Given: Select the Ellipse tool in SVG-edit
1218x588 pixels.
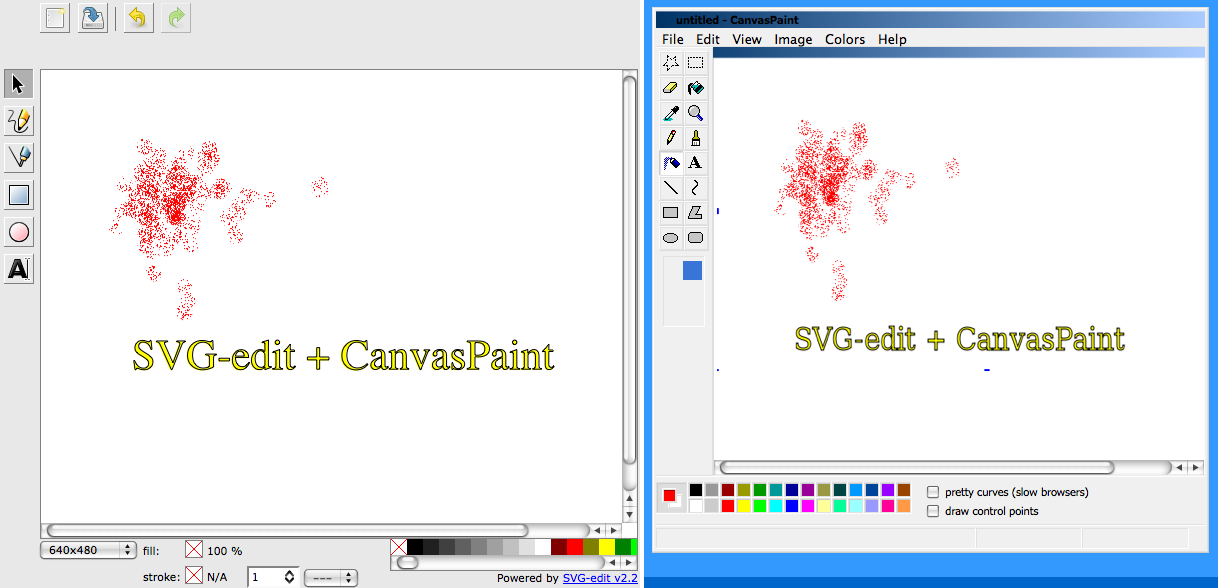Looking at the screenshot, I should tap(19, 232).
